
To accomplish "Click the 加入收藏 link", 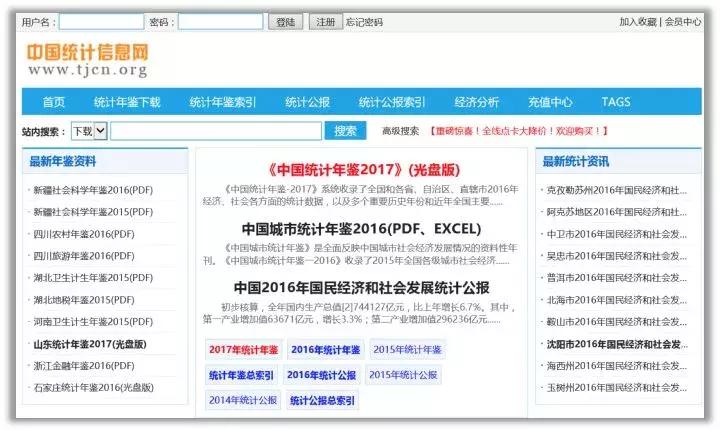I will (x=638, y=22).
